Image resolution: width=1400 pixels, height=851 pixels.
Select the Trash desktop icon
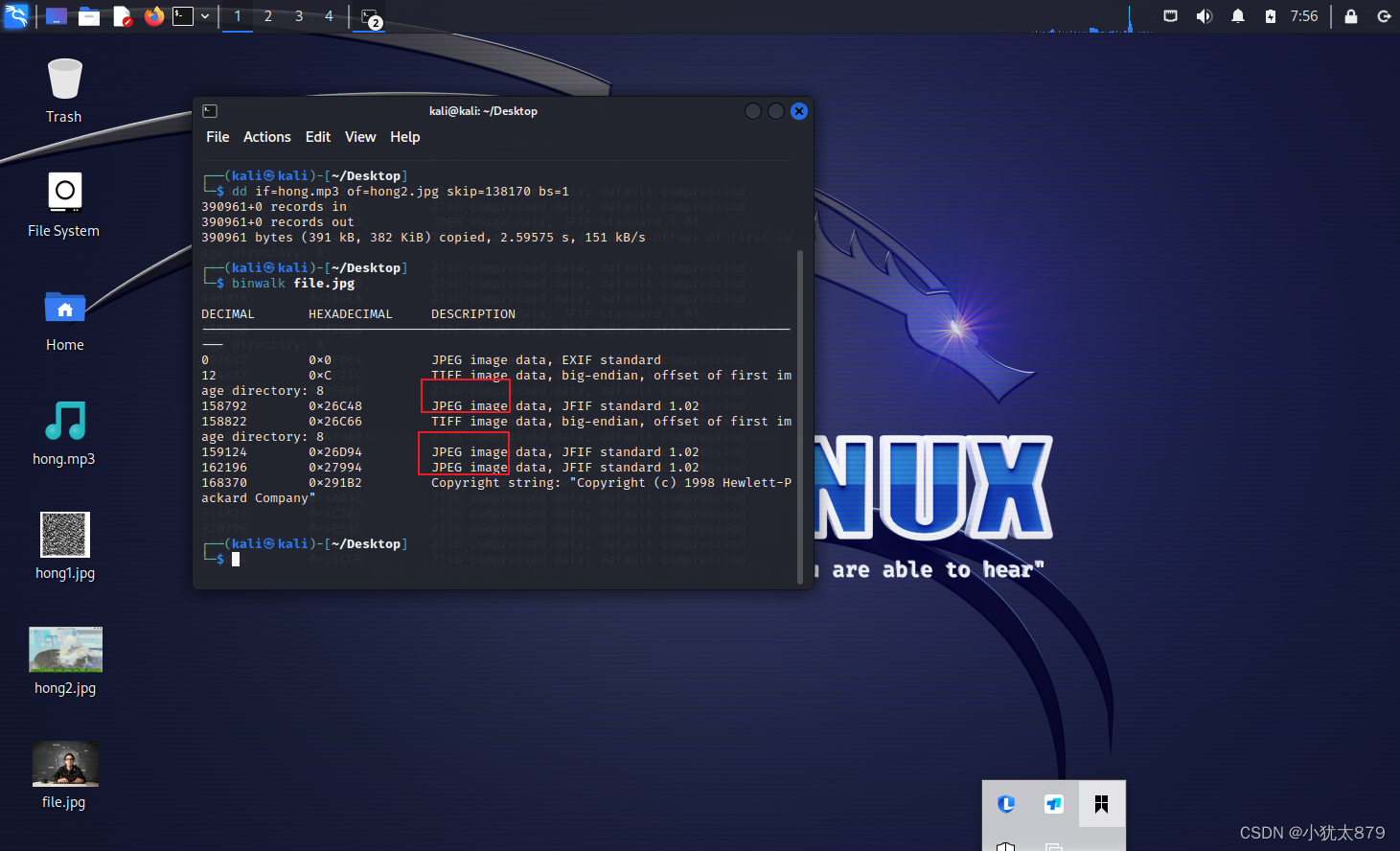[x=64, y=91]
